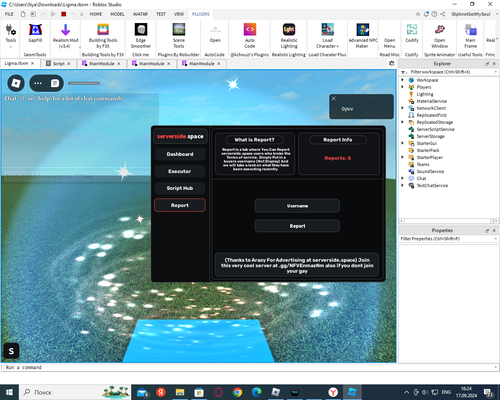Close the Opvv notification popup
500x400 pixels.
click(x=334, y=99)
